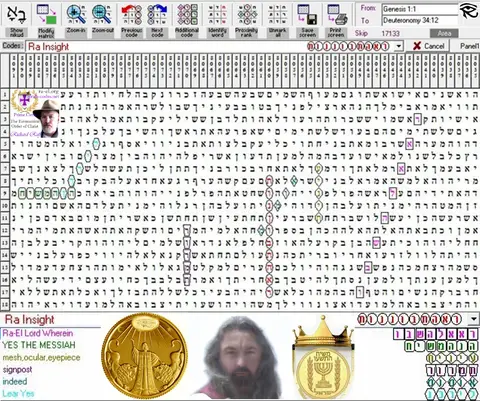Select matrix row number 1
The height and width of the screenshot is (401, 480).
[x=5, y=95]
